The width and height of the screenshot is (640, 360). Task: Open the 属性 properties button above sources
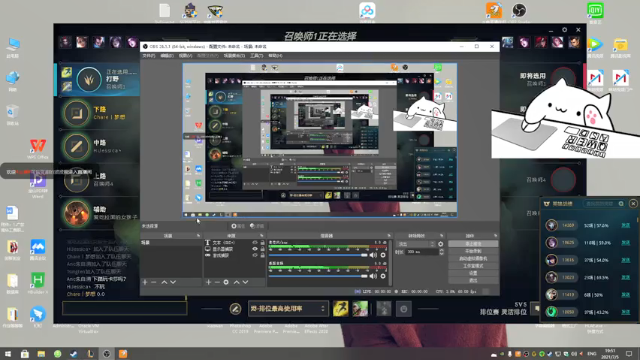[238, 226]
